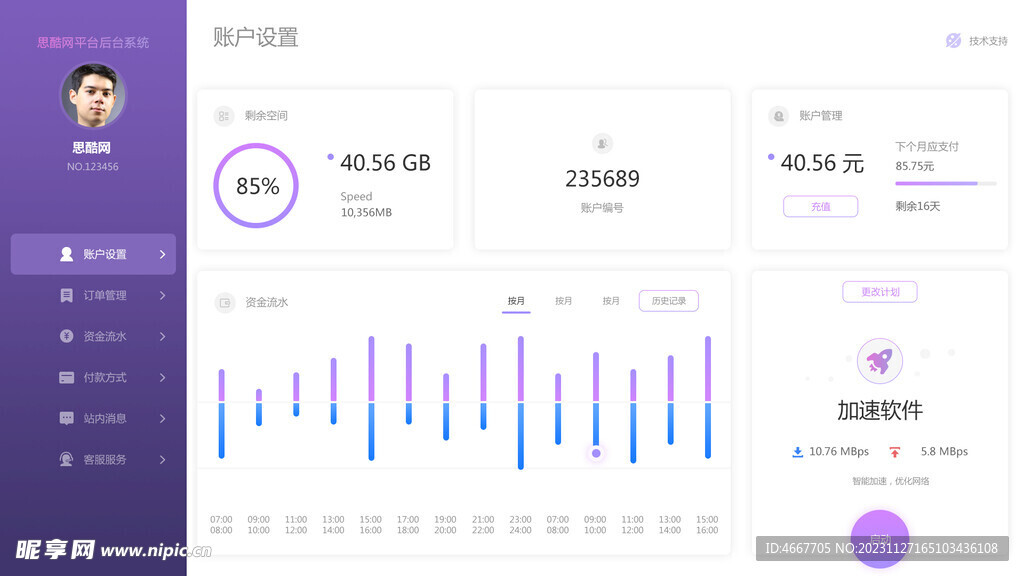Click the 客服服务 headset icon
Viewport: 1024px width, 576px height.
[x=64, y=459]
